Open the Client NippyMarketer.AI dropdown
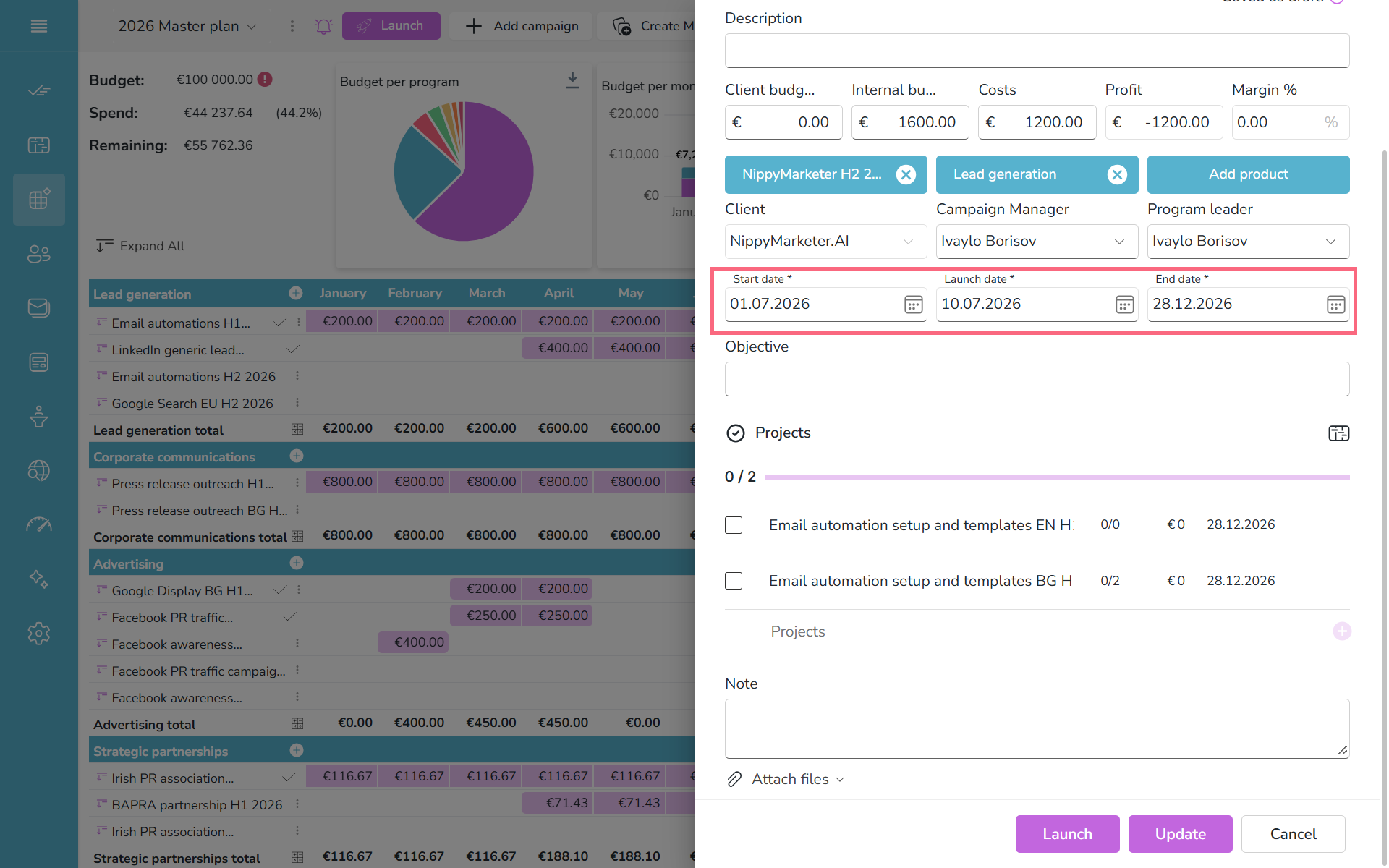Image resolution: width=1389 pixels, height=868 pixels. coord(825,242)
